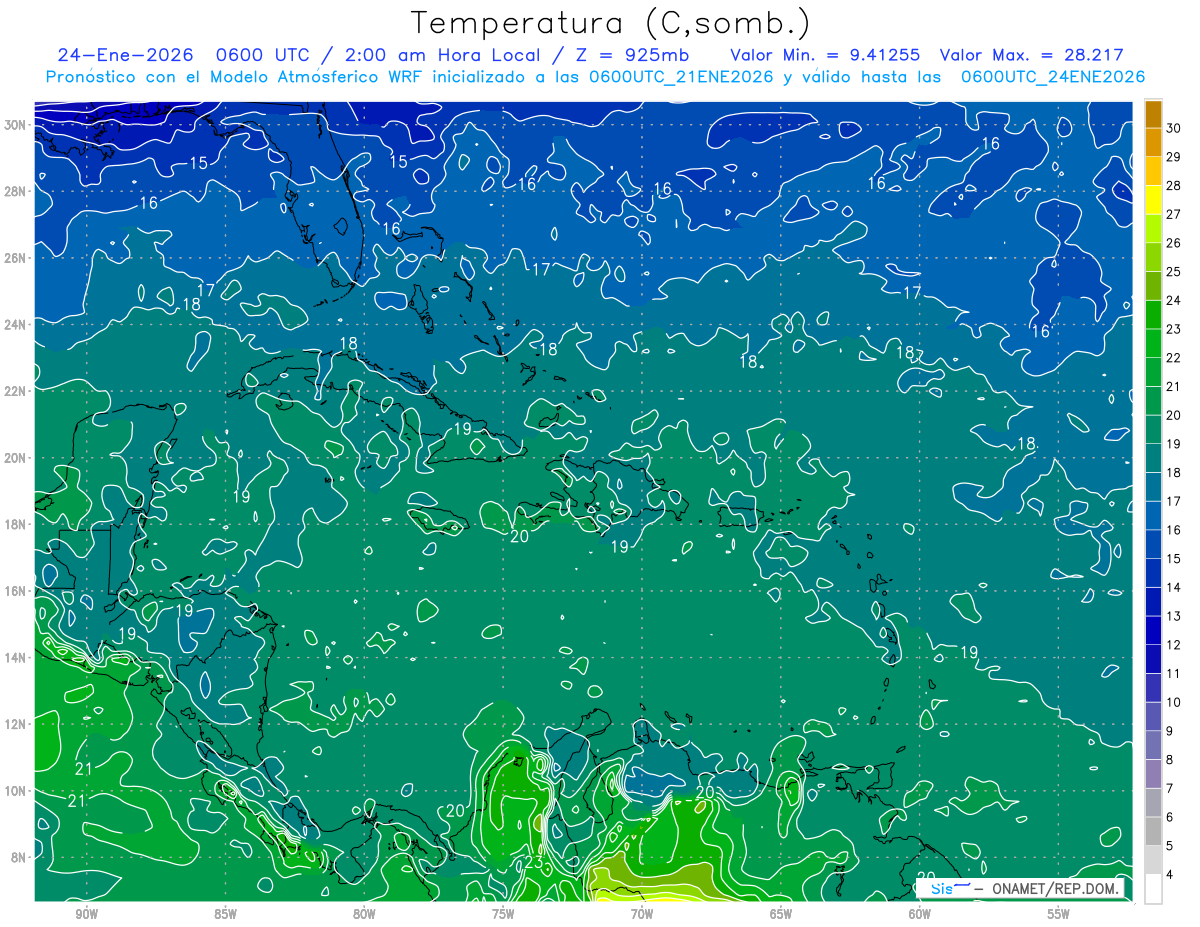
Task: Click the yellow legend swatch between 27 and 28
Action: click(1153, 200)
